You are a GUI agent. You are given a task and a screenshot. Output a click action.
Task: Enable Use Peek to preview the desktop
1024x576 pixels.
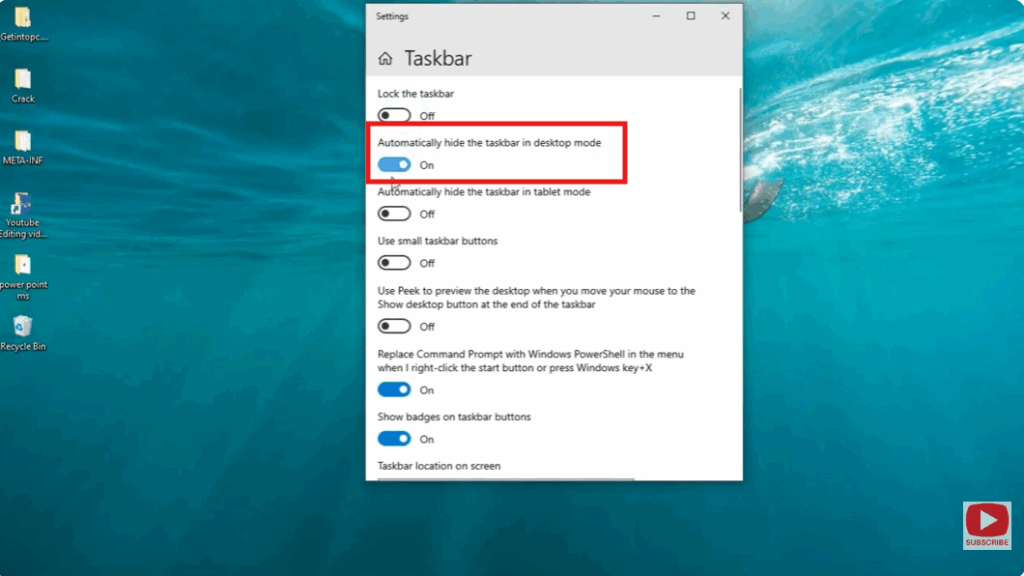pos(394,326)
